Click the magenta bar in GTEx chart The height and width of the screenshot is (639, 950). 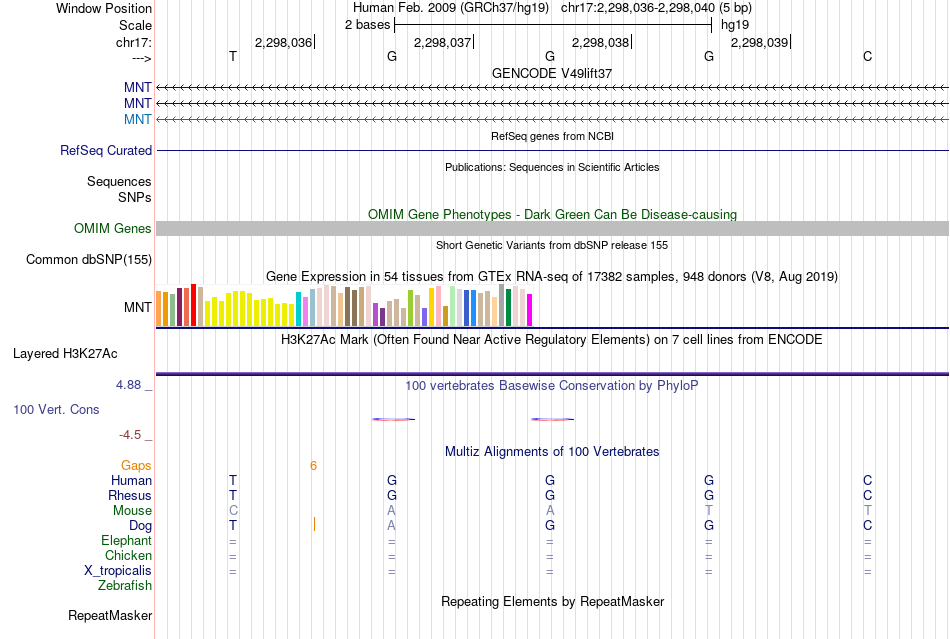pos(530,310)
